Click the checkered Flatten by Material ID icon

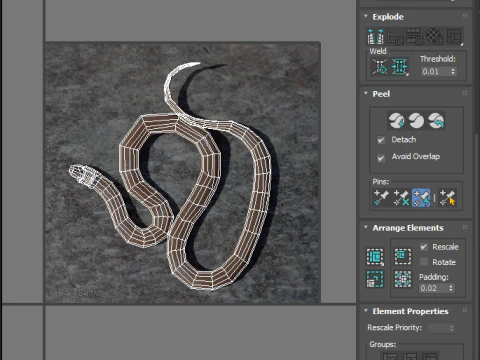(434, 36)
